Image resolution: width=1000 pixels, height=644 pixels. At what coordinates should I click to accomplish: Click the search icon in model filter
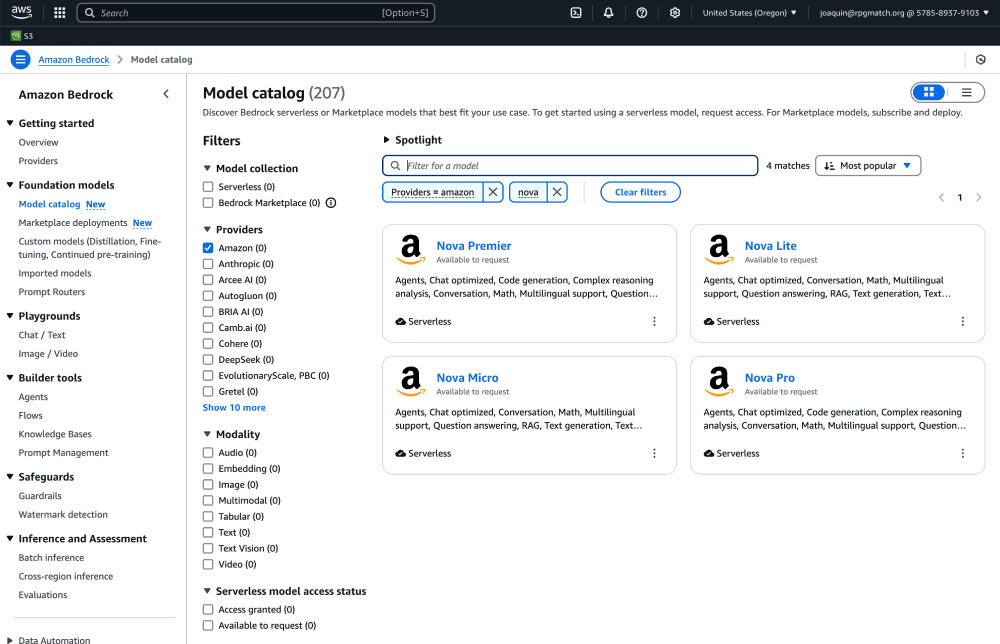(395, 166)
